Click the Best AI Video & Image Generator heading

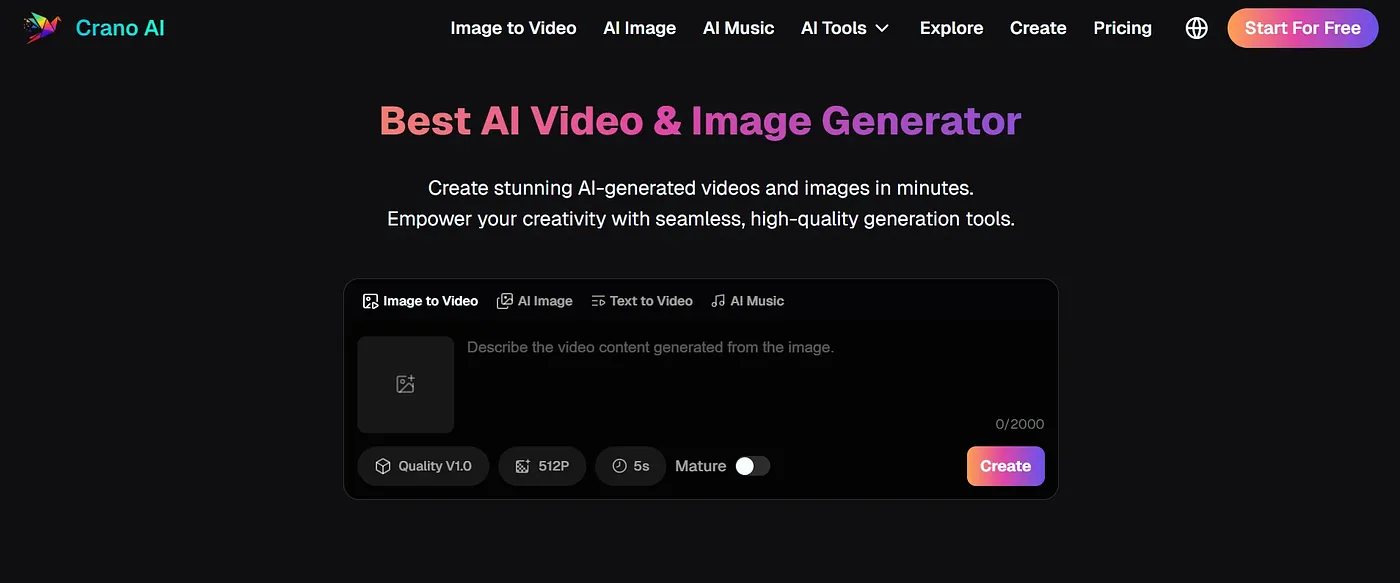(700, 121)
